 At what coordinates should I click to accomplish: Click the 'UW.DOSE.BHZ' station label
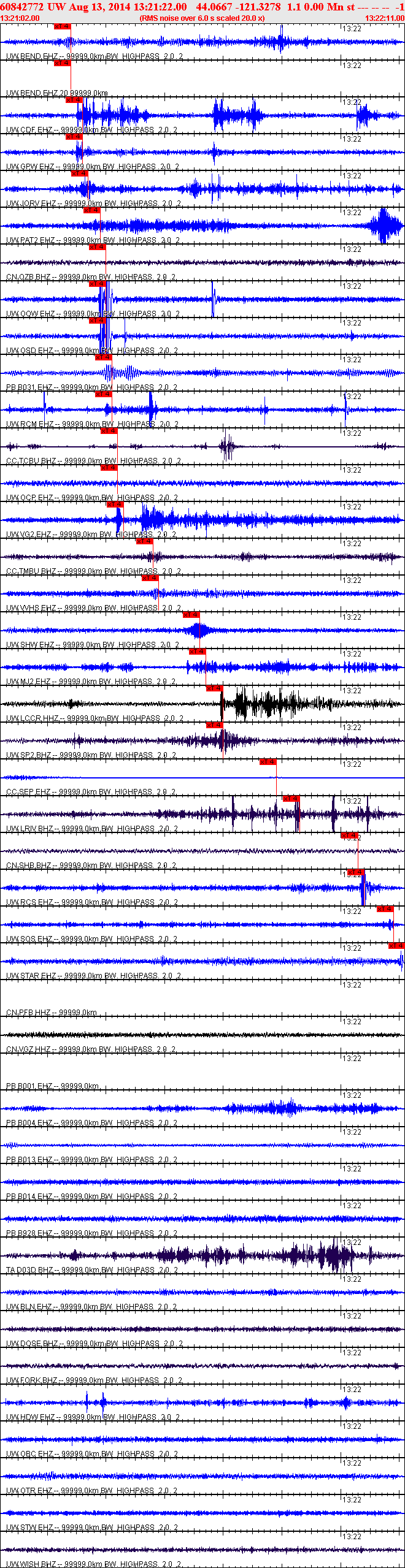coord(33,1344)
